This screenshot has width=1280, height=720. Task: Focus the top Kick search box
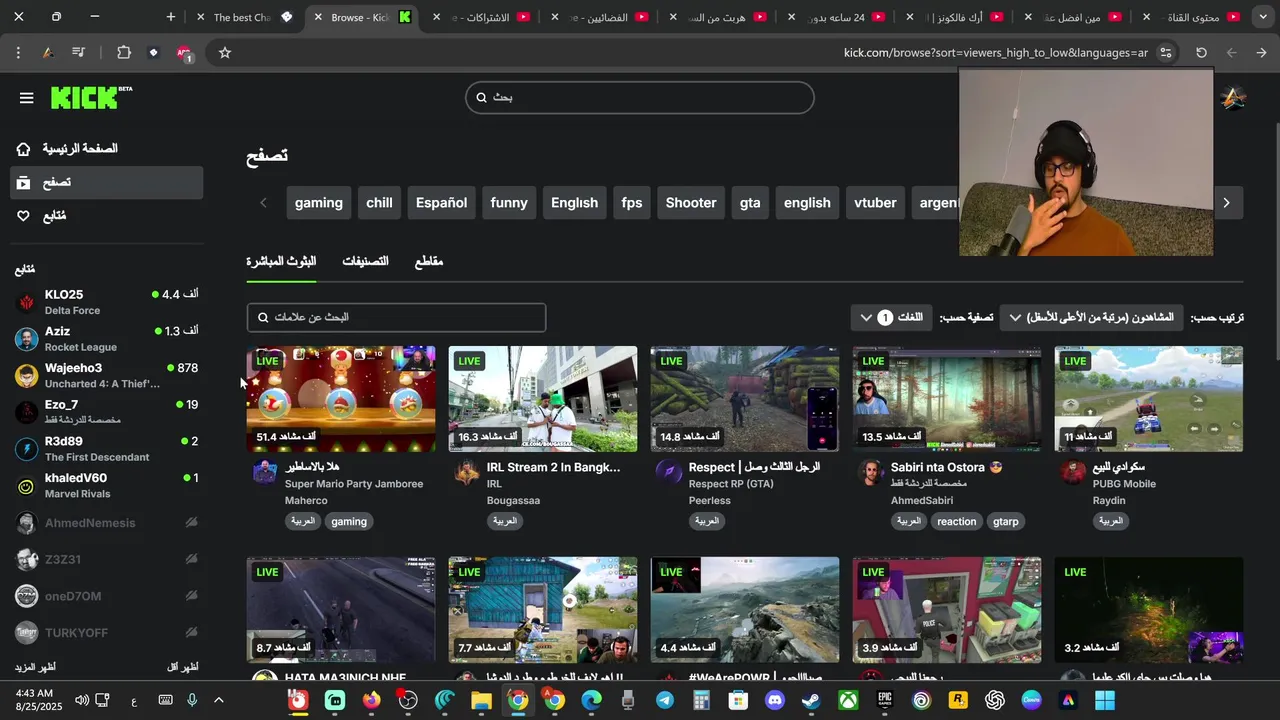click(x=640, y=97)
